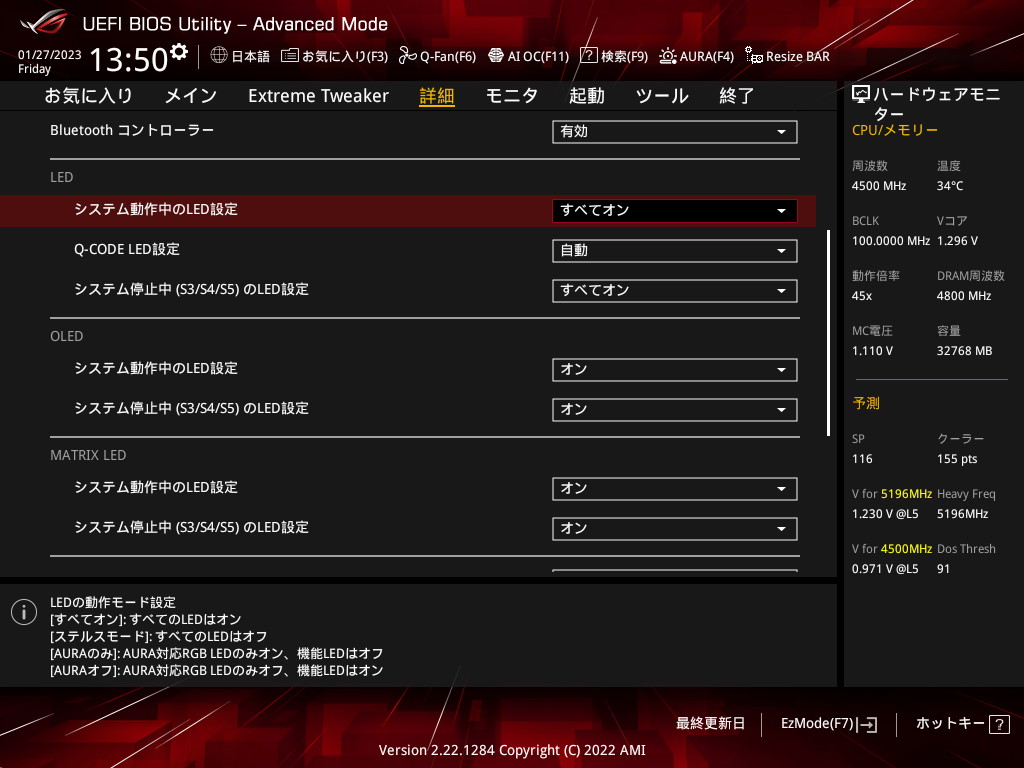1024x768 pixels.
Task: Select the 詳細 tab
Action: 436,96
